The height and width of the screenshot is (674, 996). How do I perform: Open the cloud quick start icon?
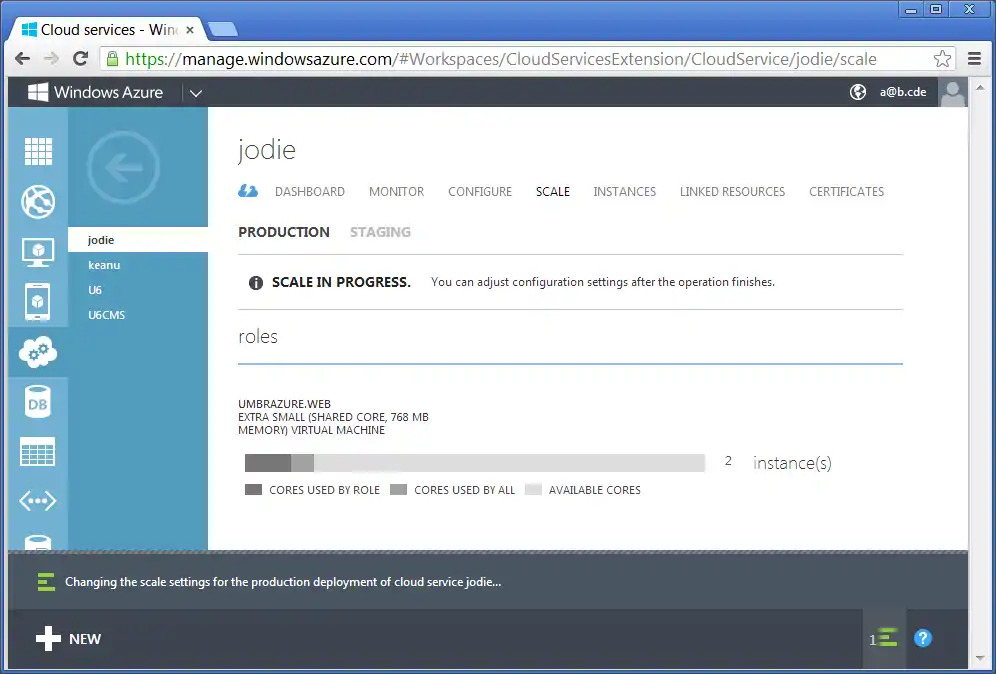248,191
